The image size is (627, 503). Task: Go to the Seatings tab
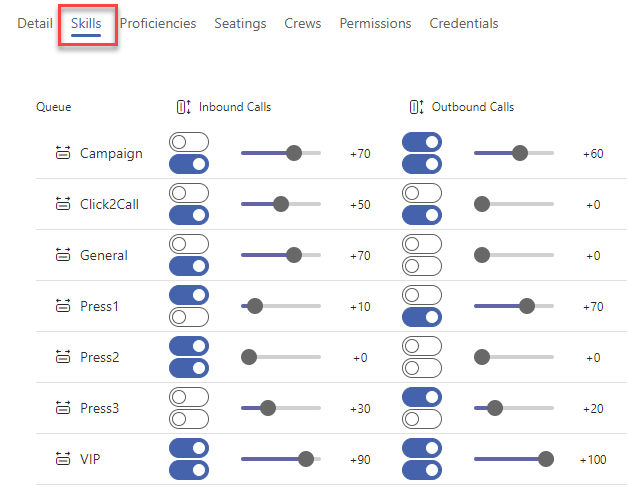coord(240,23)
